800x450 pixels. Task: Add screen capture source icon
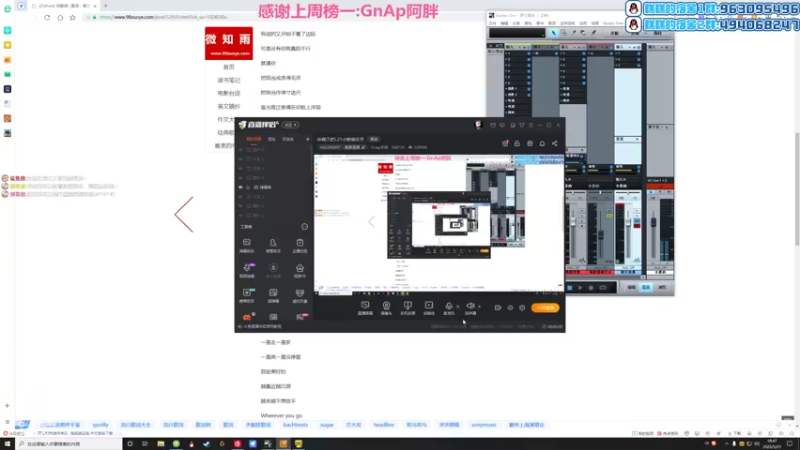[365, 306]
